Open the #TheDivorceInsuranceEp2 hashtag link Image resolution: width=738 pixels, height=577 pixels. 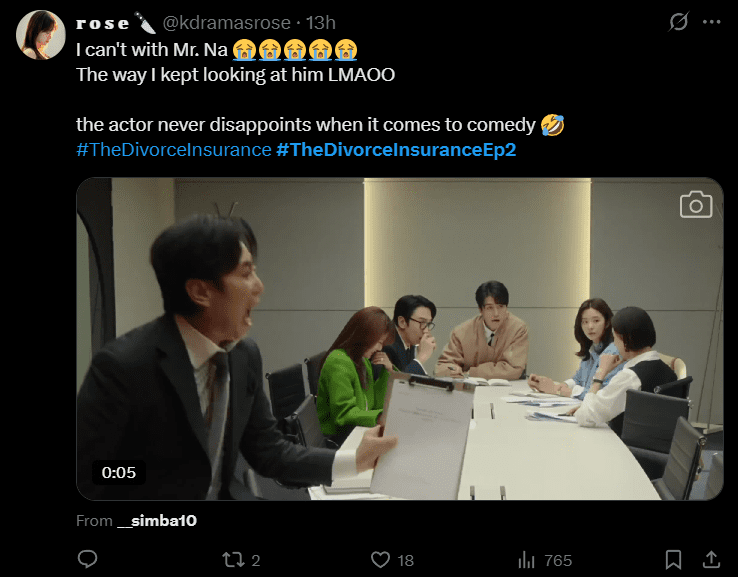coord(396,149)
